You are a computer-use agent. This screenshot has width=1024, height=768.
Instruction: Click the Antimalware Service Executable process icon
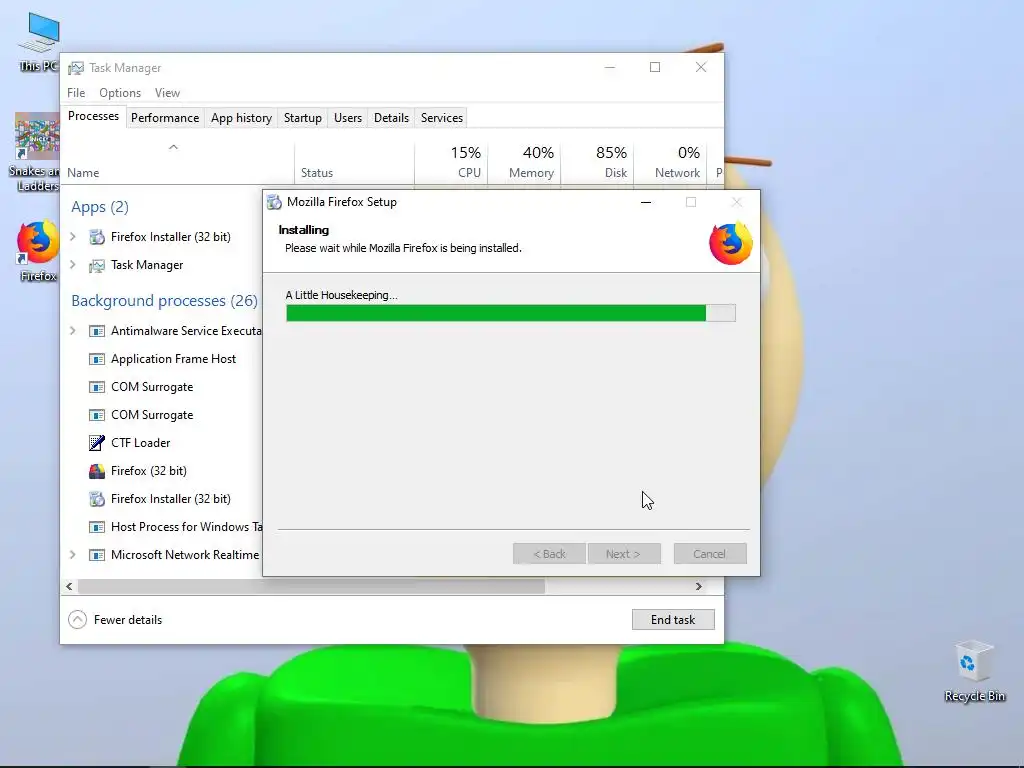pos(97,331)
